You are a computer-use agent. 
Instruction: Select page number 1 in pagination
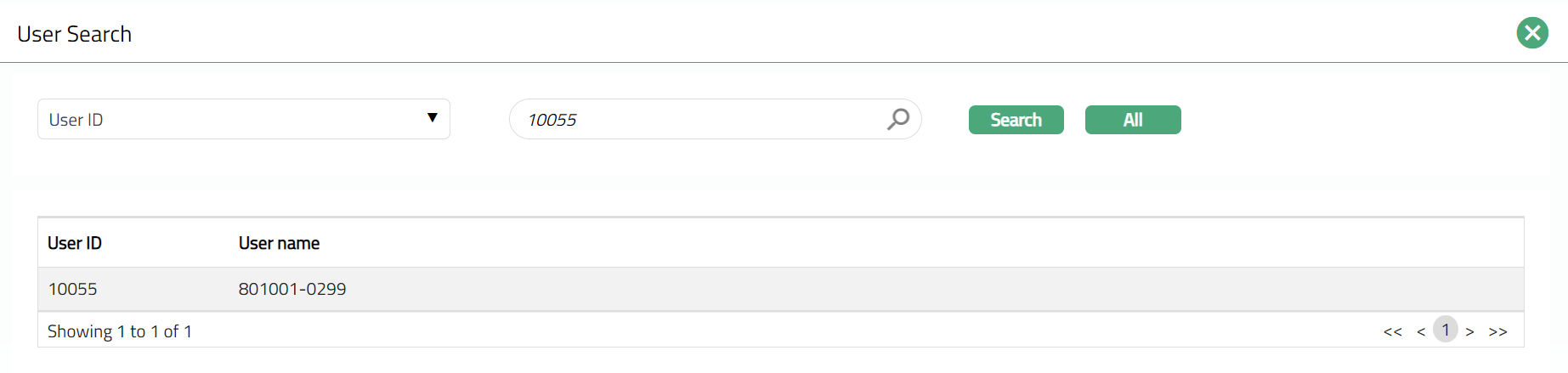point(1446,330)
